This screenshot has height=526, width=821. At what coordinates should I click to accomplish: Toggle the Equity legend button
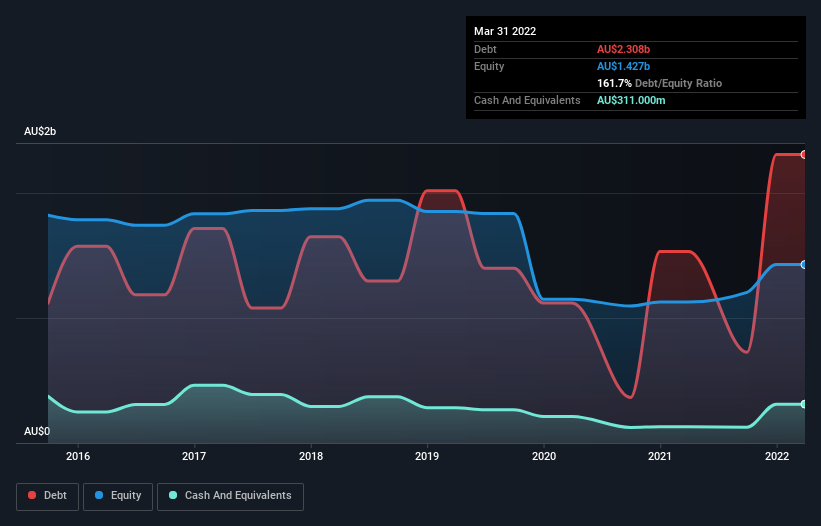tap(118, 496)
